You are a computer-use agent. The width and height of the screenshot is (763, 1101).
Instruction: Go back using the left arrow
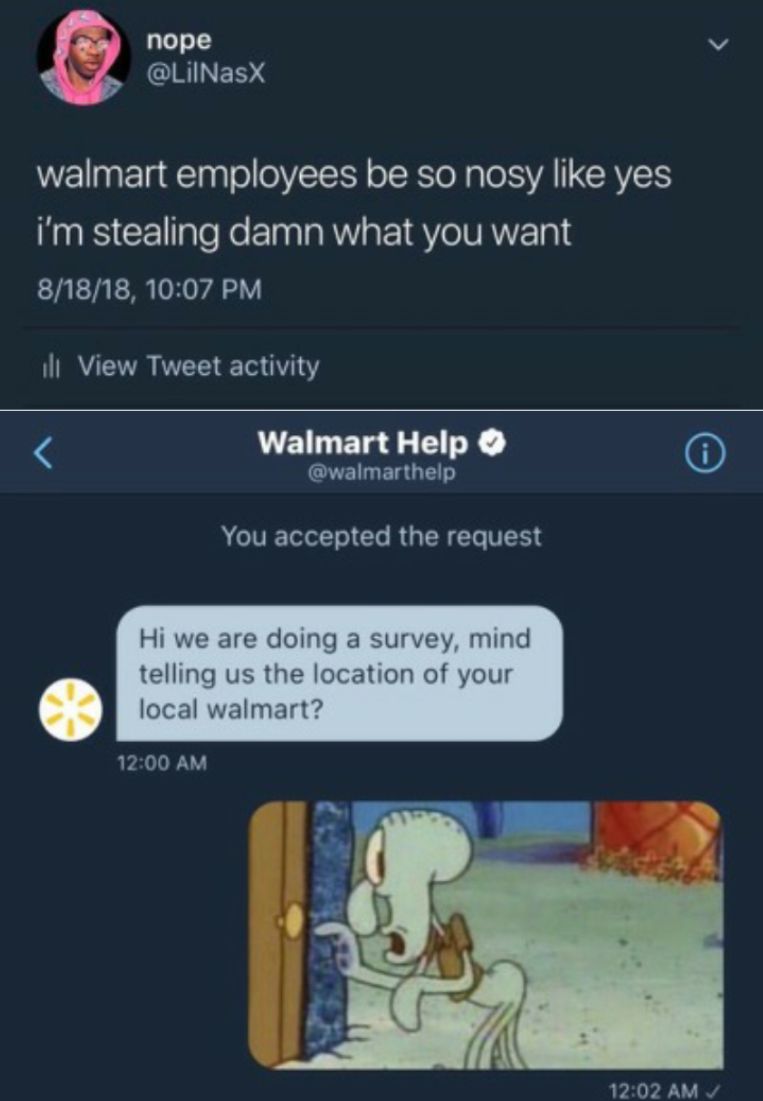44,451
